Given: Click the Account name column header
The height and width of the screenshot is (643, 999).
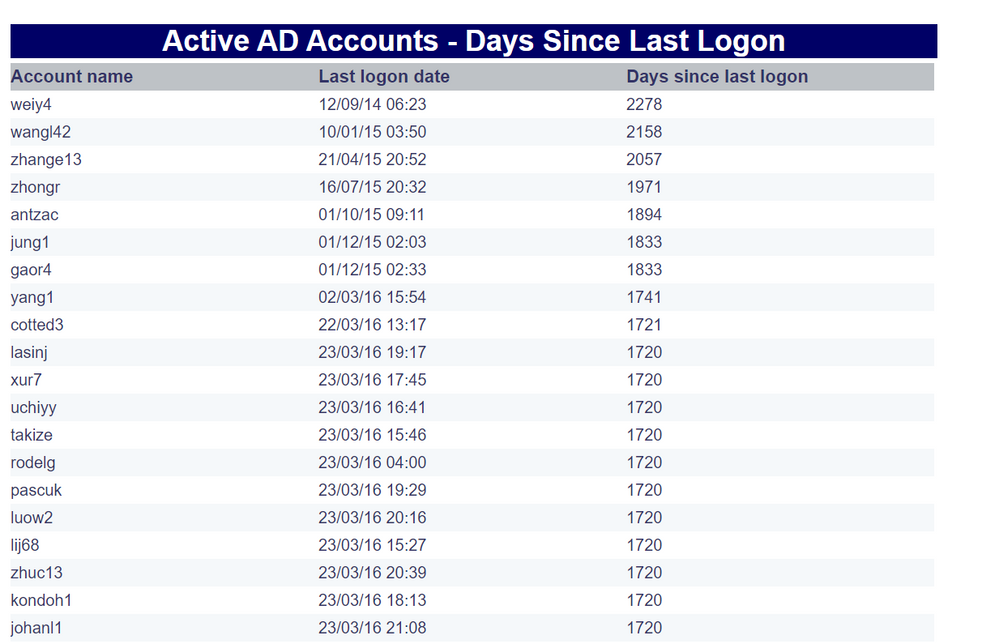Looking at the screenshot, I should click(x=72, y=76).
